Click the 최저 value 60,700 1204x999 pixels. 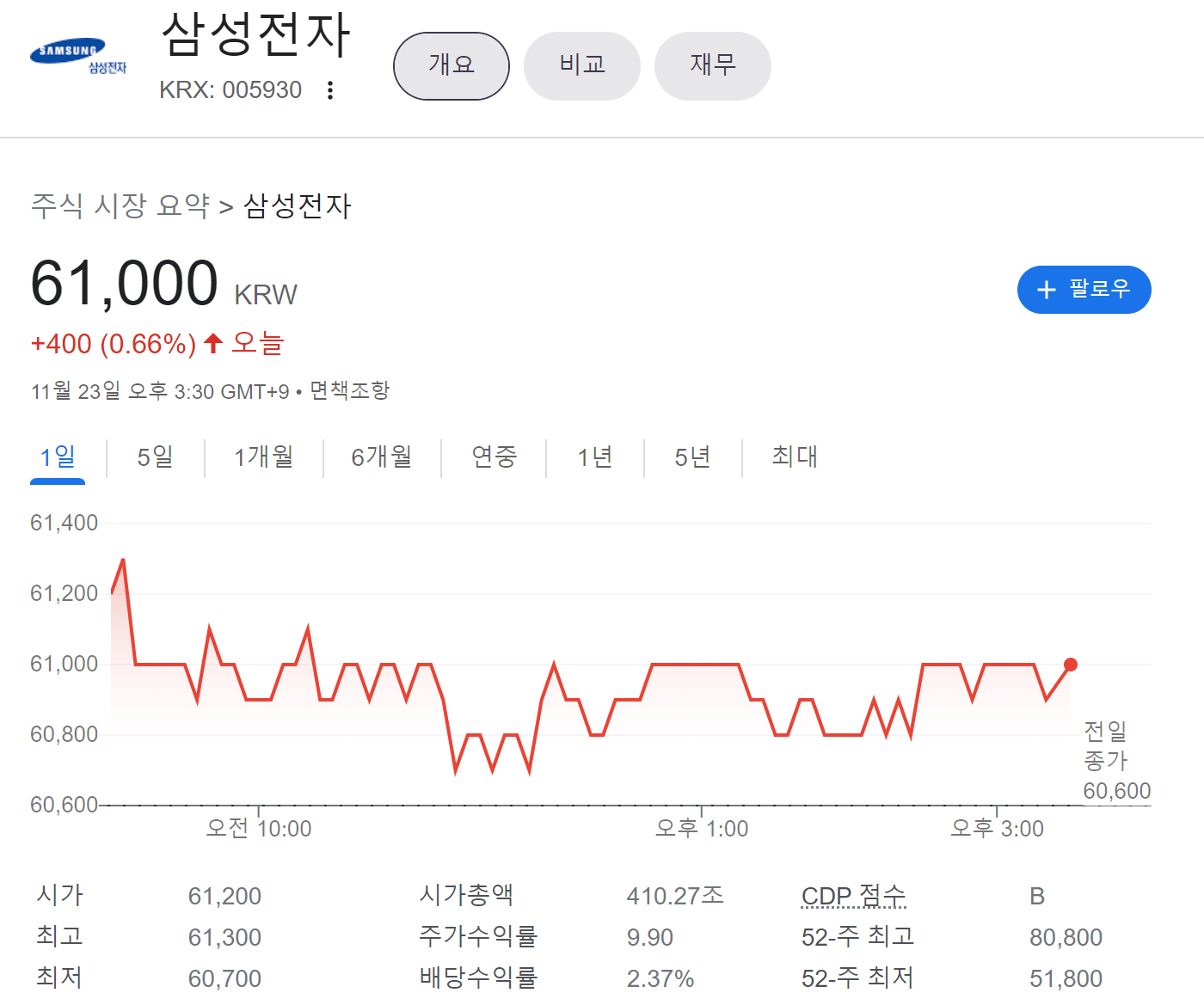(x=224, y=978)
